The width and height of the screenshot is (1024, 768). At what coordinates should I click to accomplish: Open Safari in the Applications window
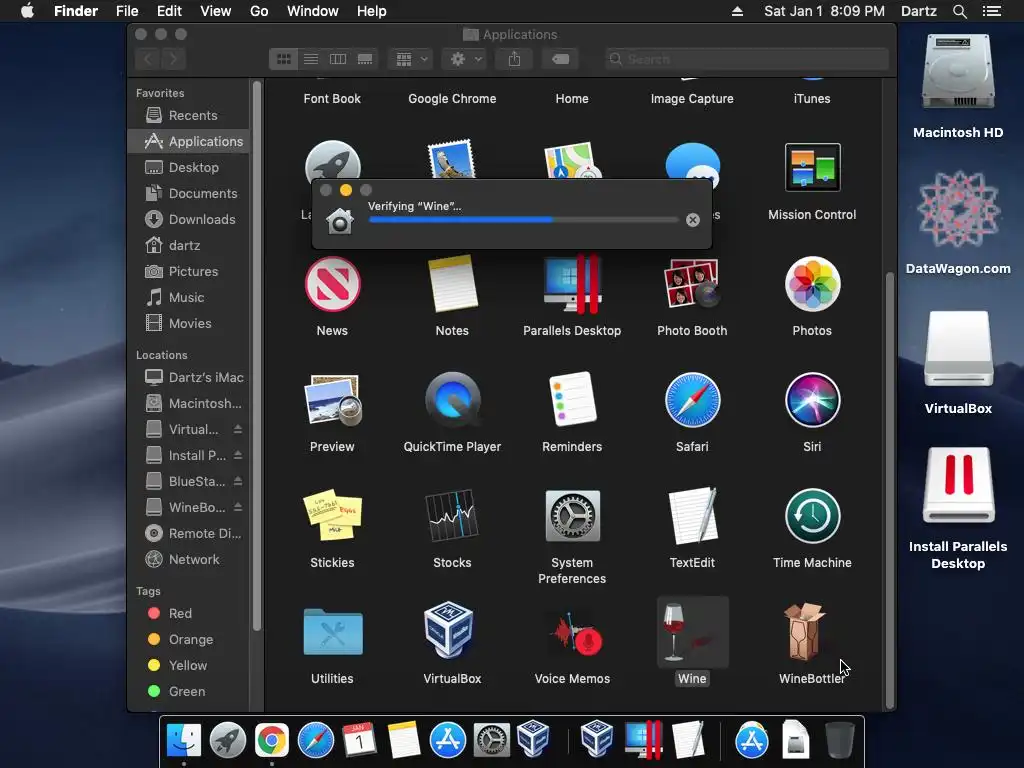(x=692, y=400)
